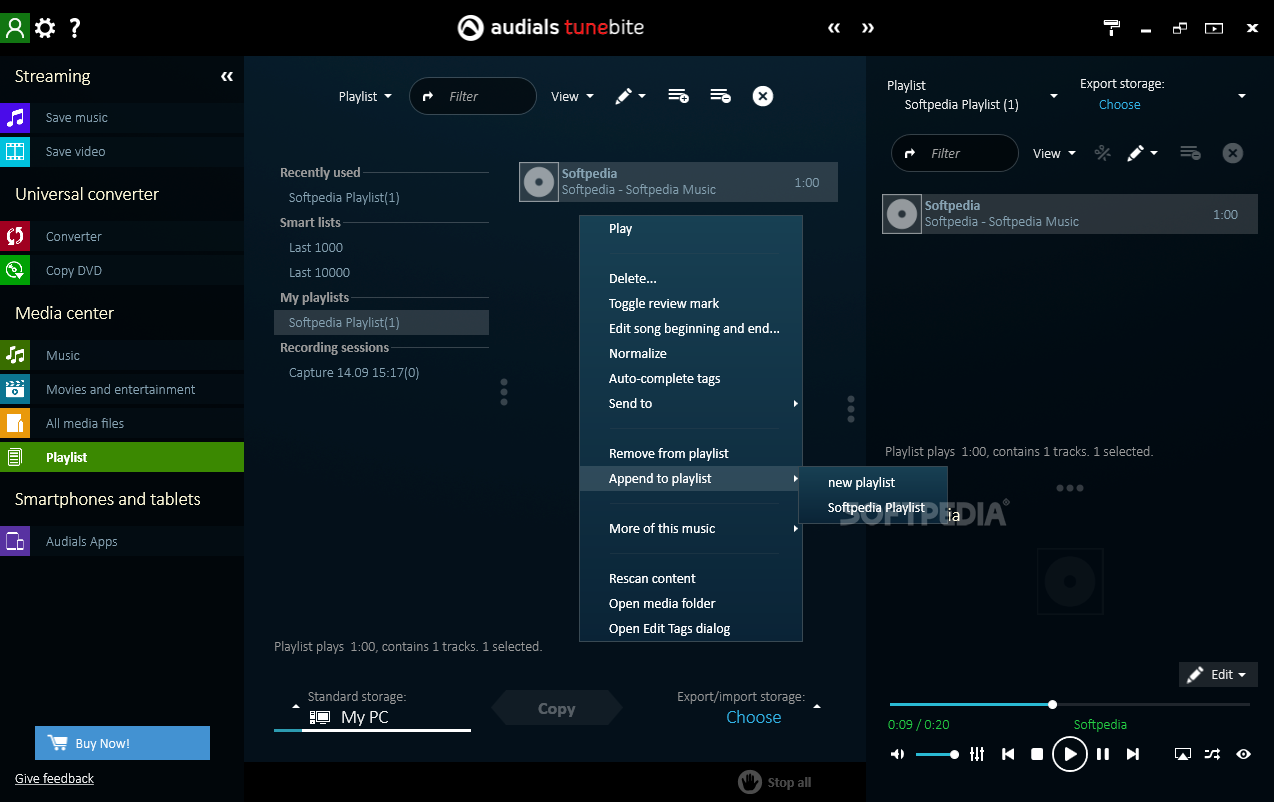Open help with the question mark icon
This screenshot has width=1274, height=802.
tap(75, 28)
